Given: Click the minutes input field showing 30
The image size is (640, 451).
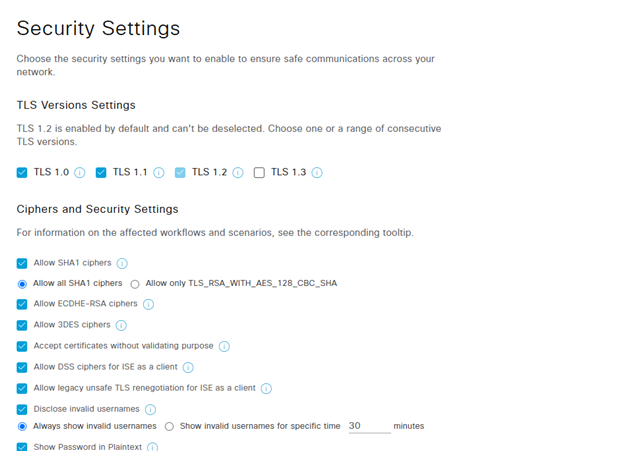Looking at the screenshot, I should tap(370, 426).
